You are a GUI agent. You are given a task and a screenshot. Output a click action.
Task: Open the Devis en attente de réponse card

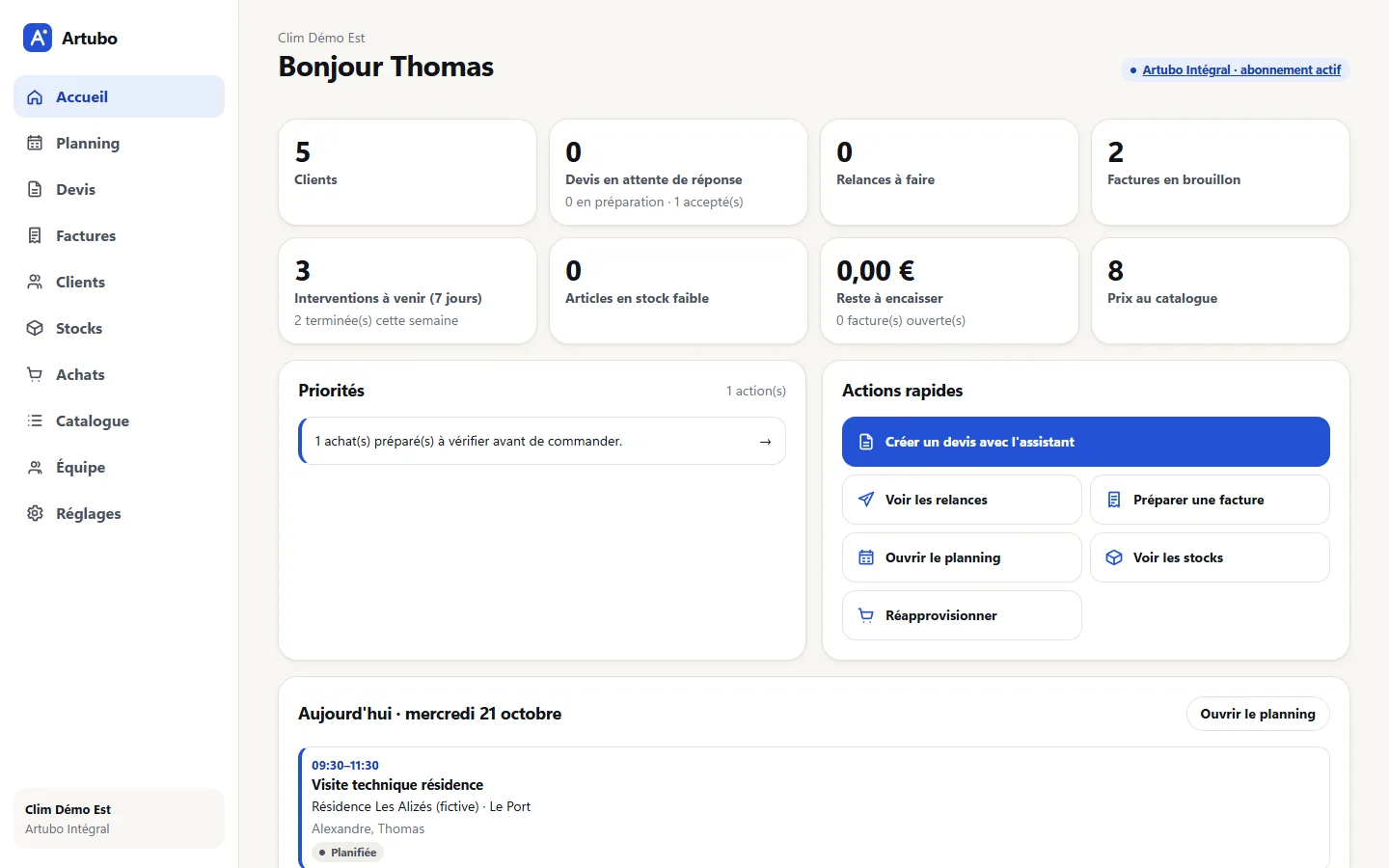(678, 173)
